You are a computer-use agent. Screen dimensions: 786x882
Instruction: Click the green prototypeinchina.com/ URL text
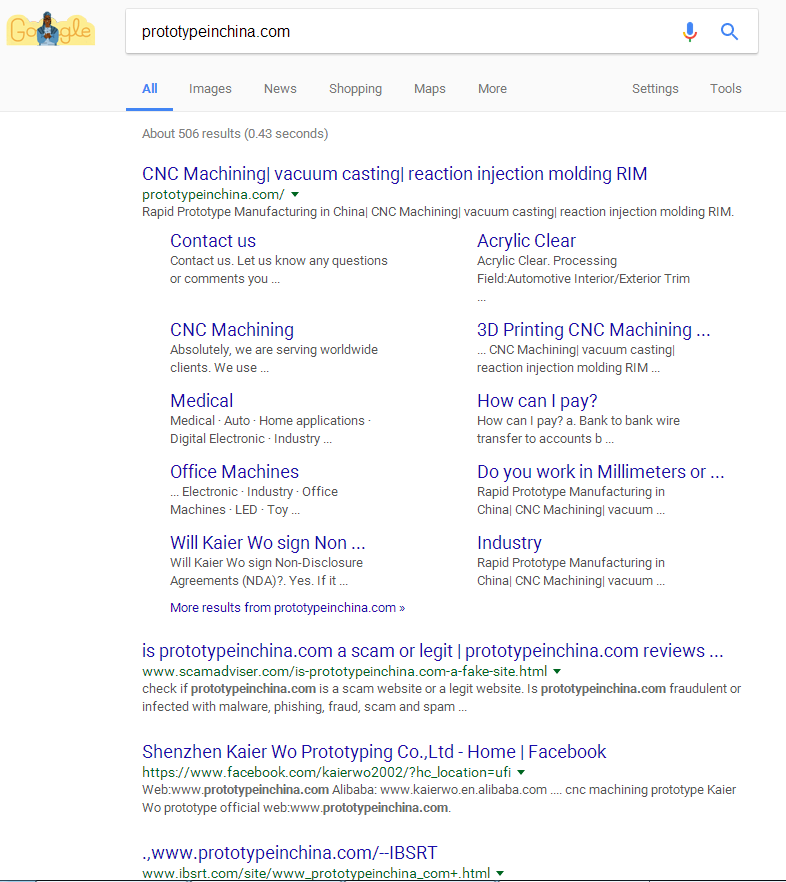point(213,195)
